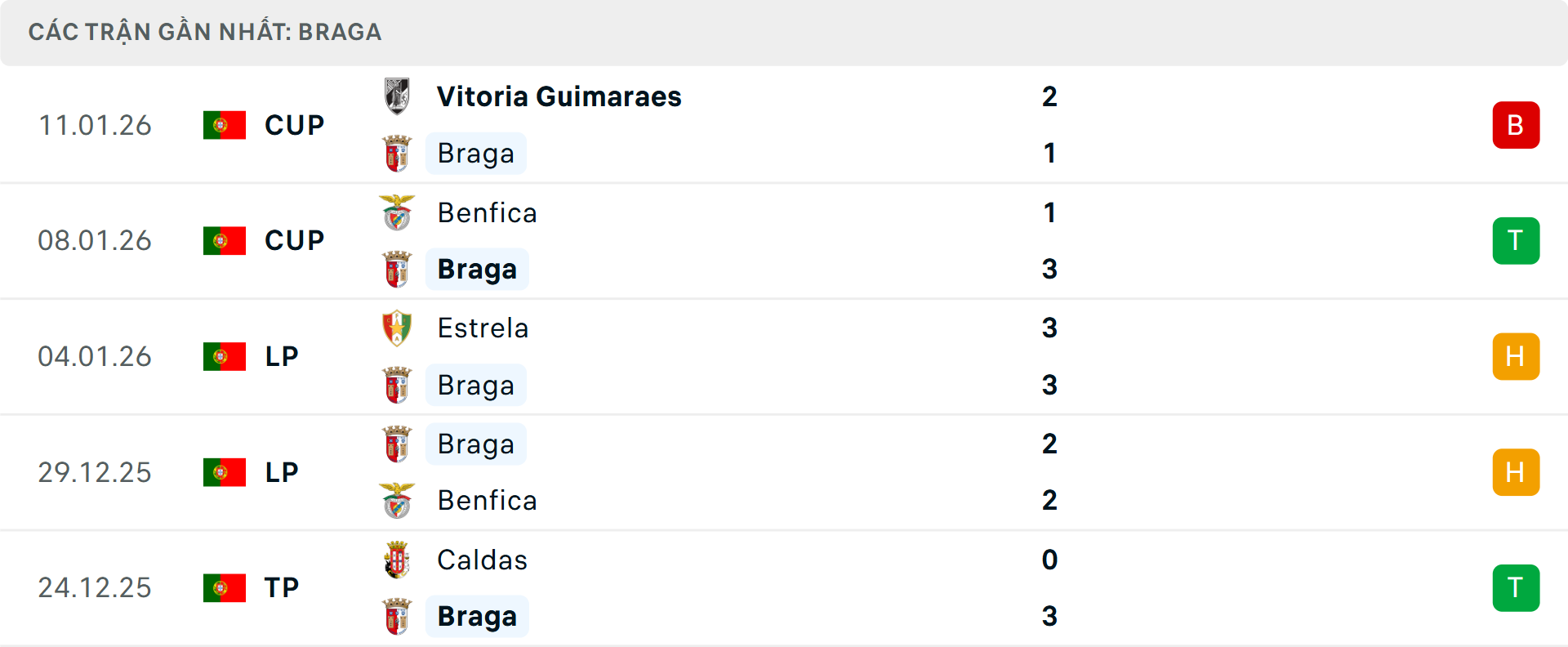Open the Vitoria Guimaraes team link
The height and width of the screenshot is (647, 1568).
click(559, 96)
